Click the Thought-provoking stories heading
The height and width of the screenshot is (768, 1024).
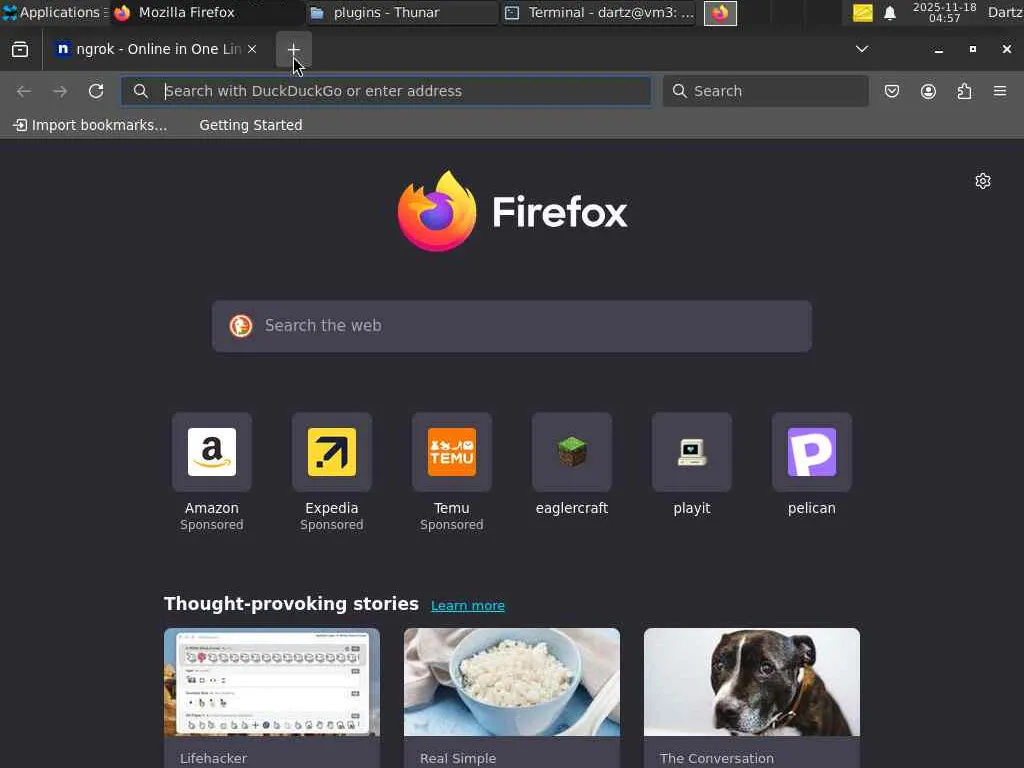[291, 603]
